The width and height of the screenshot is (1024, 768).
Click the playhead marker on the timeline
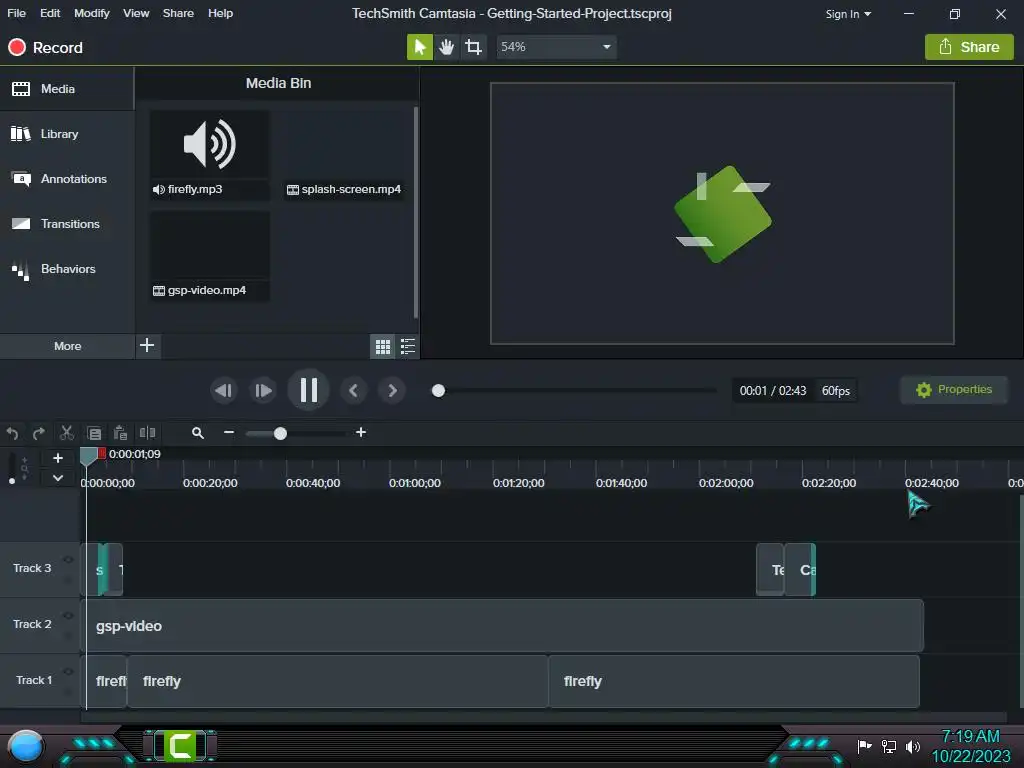click(88, 456)
